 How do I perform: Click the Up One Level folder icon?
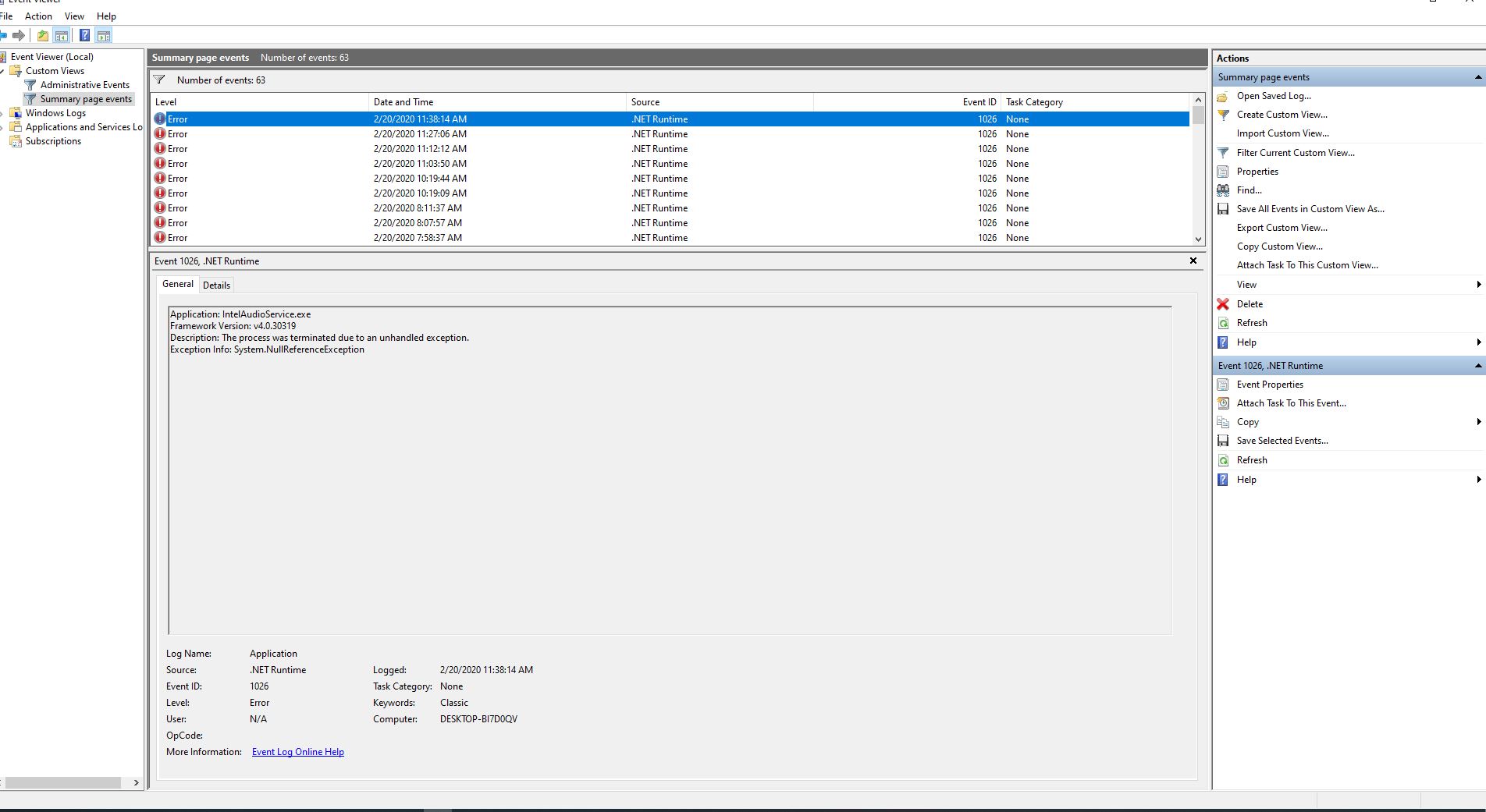tap(43, 35)
